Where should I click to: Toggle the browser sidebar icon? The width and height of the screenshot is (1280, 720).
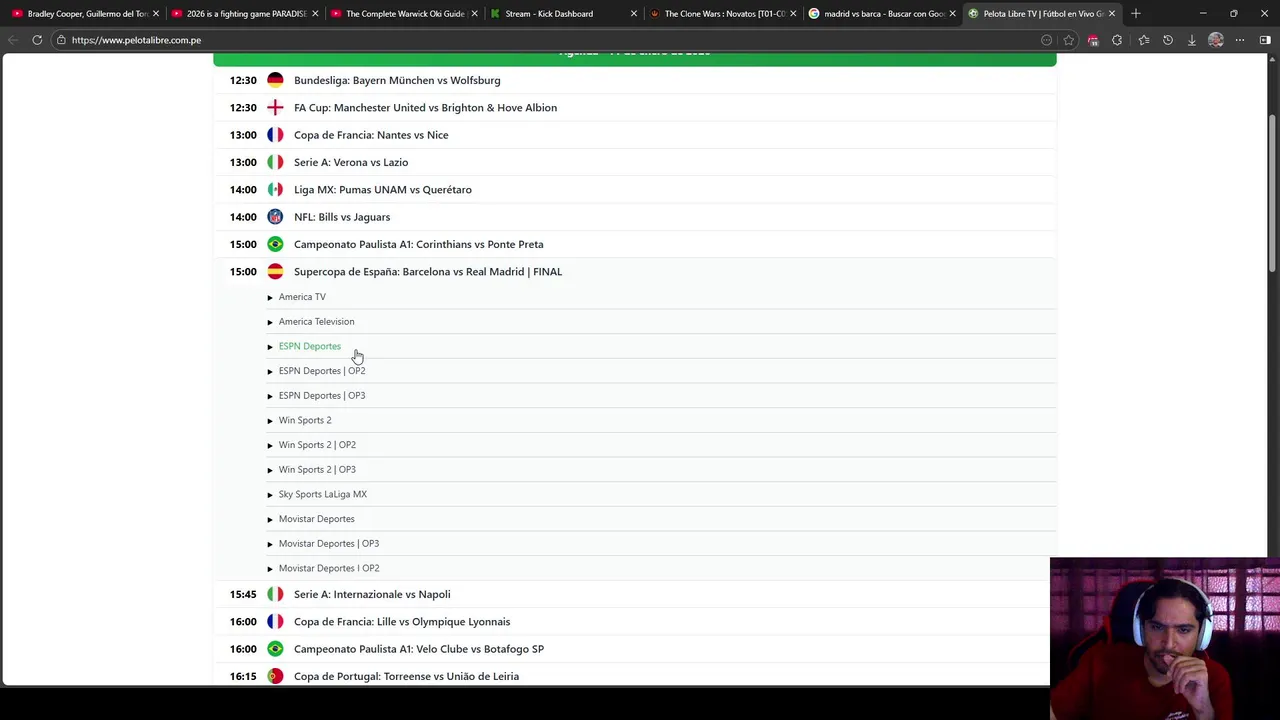[x=1265, y=40]
